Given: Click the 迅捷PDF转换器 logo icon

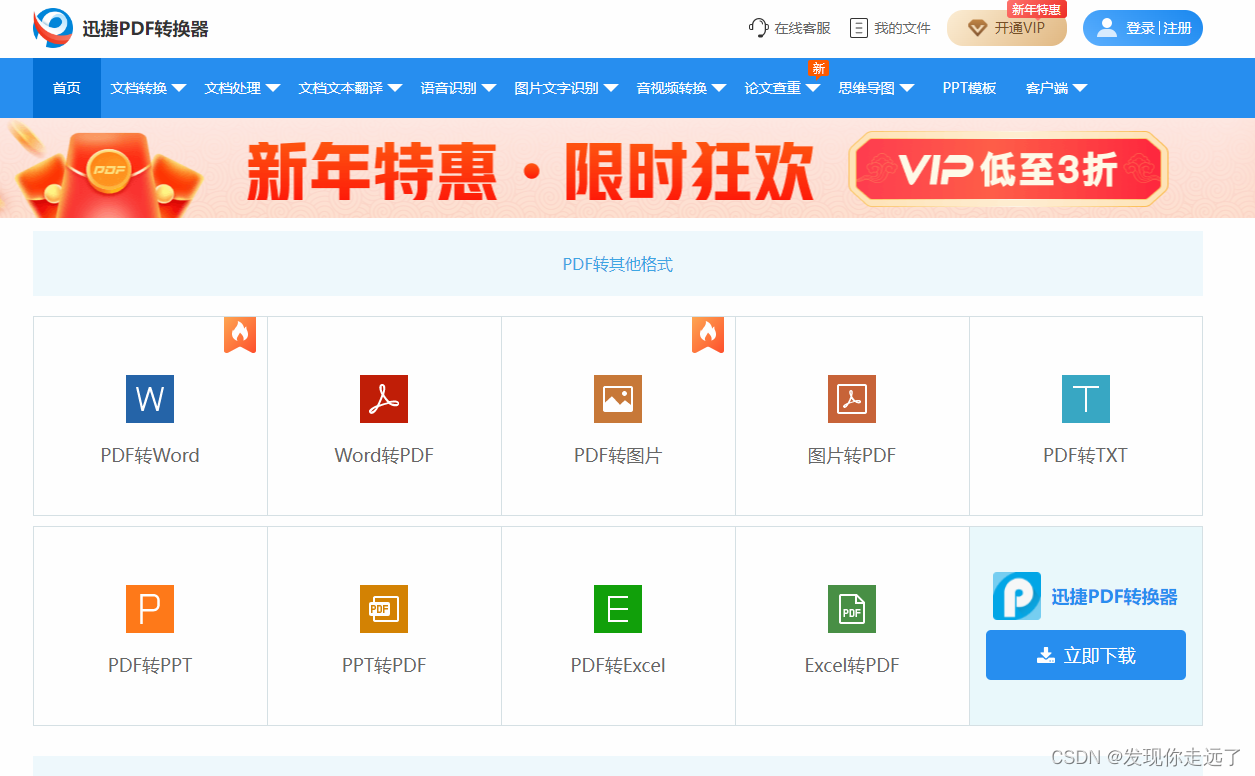Looking at the screenshot, I should pyautogui.click(x=53, y=28).
